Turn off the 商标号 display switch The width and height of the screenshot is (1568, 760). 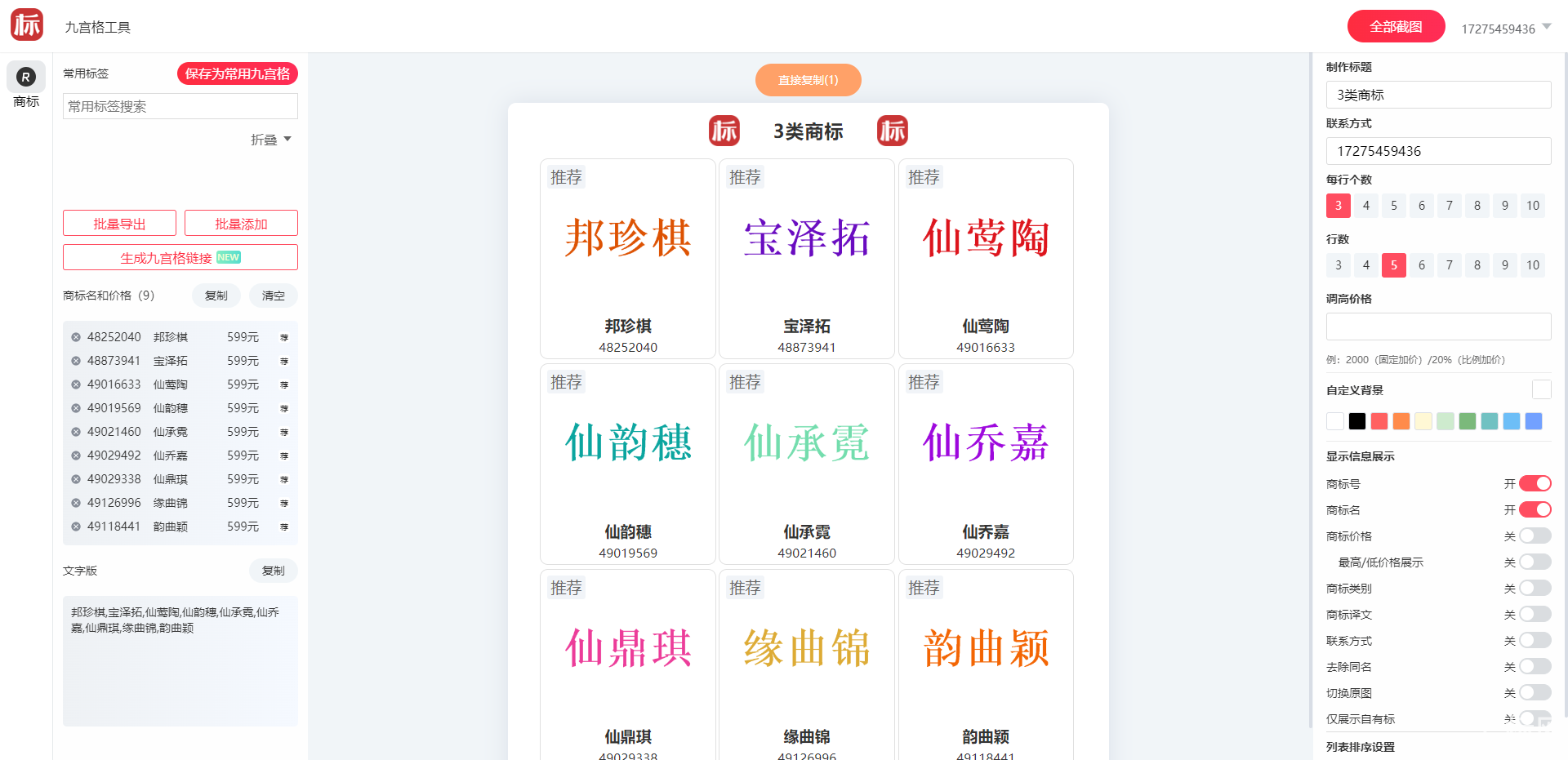click(x=1535, y=484)
